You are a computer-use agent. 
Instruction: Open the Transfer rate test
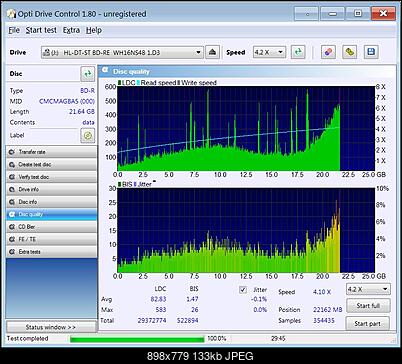(x=52, y=152)
